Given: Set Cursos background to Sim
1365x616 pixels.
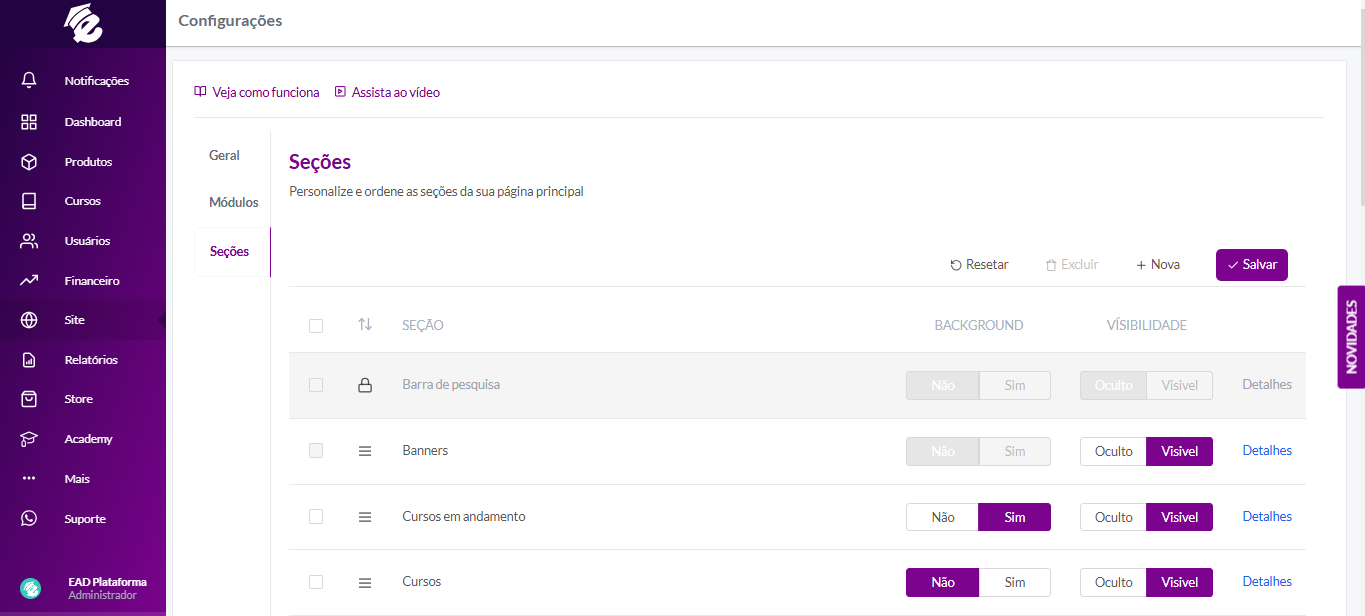Looking at the screenshot, I should point(1014,582).
